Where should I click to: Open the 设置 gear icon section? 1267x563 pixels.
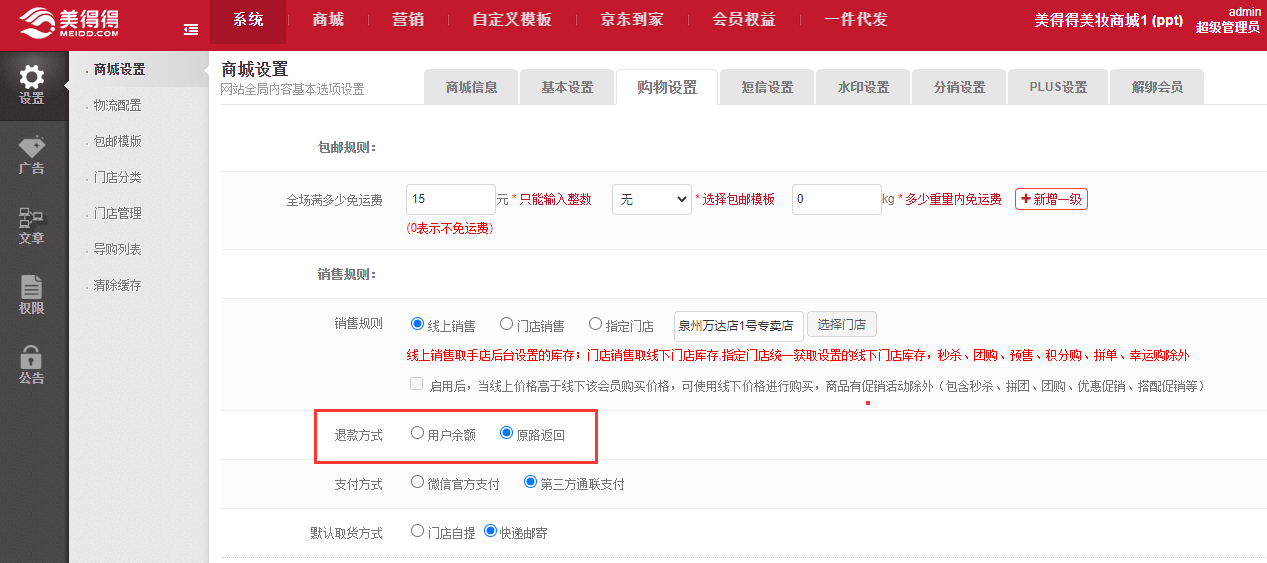coord(32,85)
